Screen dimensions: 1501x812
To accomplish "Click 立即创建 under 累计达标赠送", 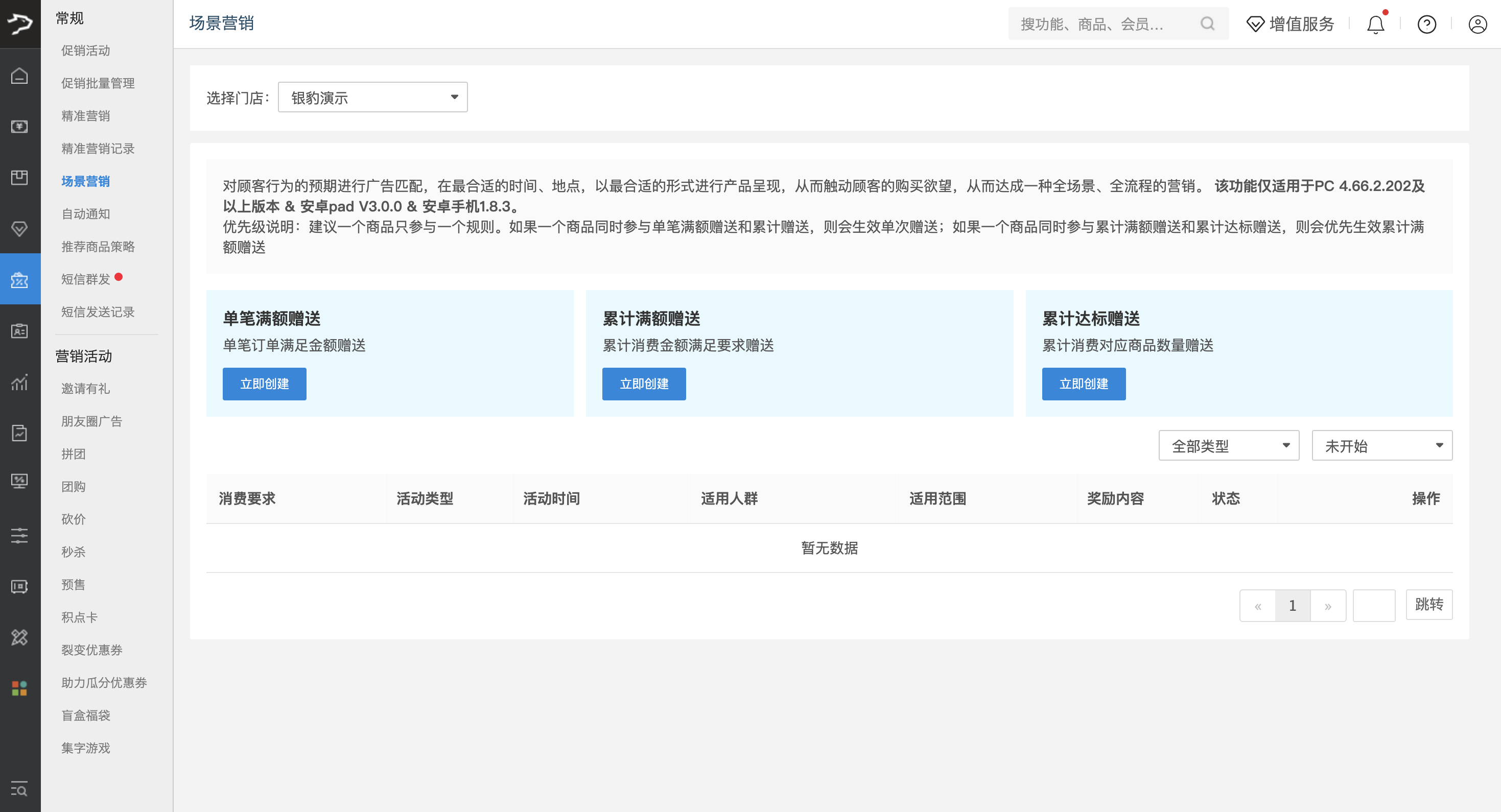I will click(x=1083, y=384).
